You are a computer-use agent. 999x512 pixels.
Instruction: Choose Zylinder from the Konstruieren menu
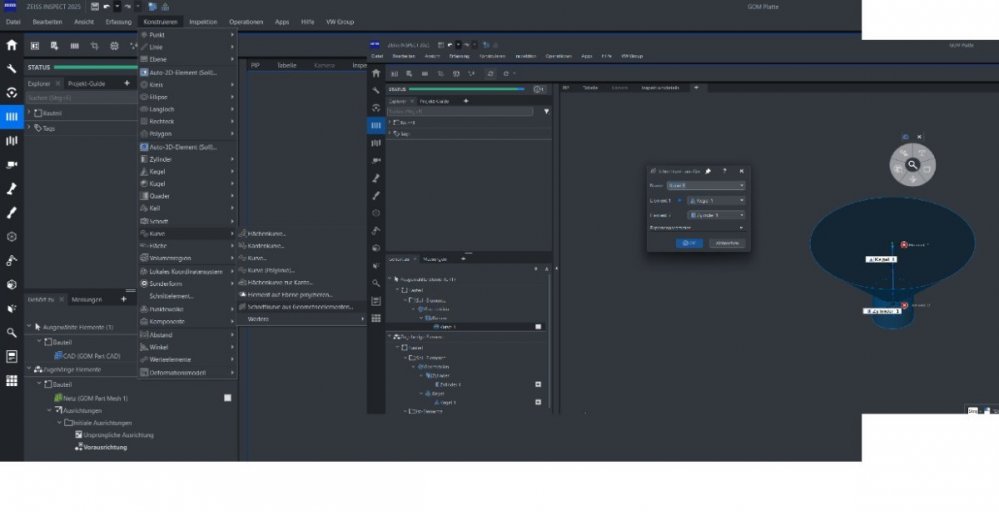pyautogui.click(x=160, y=159)
